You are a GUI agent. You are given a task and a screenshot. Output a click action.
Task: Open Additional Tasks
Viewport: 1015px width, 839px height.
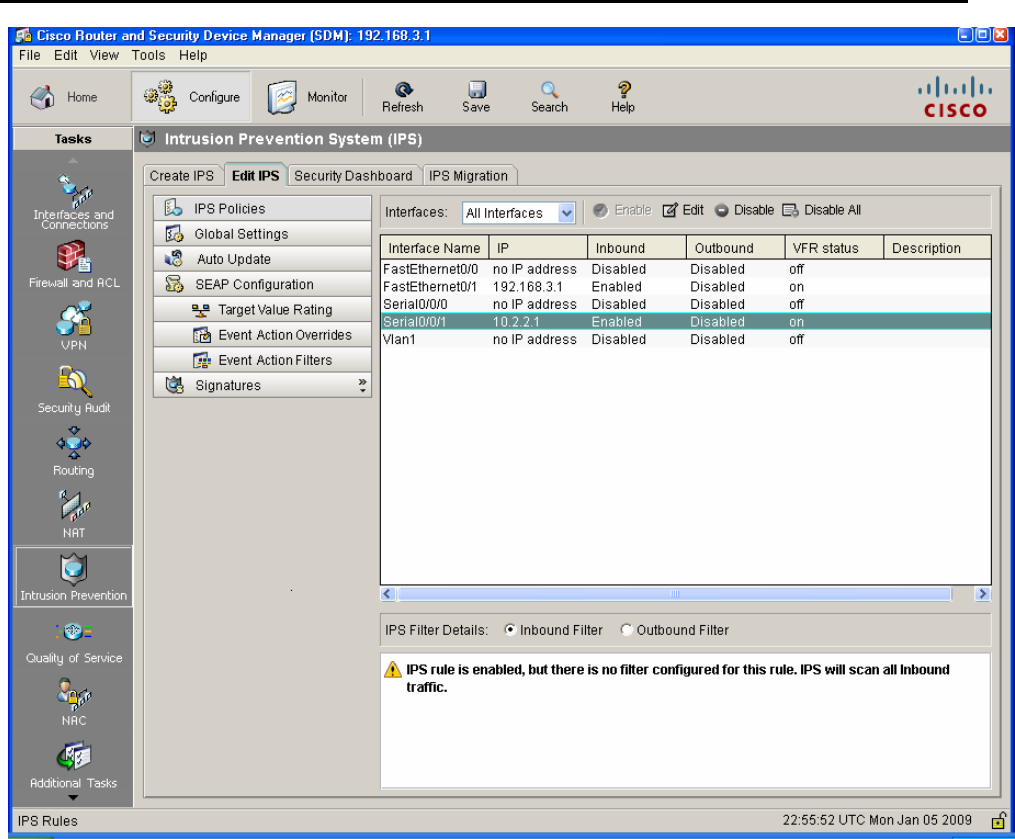[74, 766]
